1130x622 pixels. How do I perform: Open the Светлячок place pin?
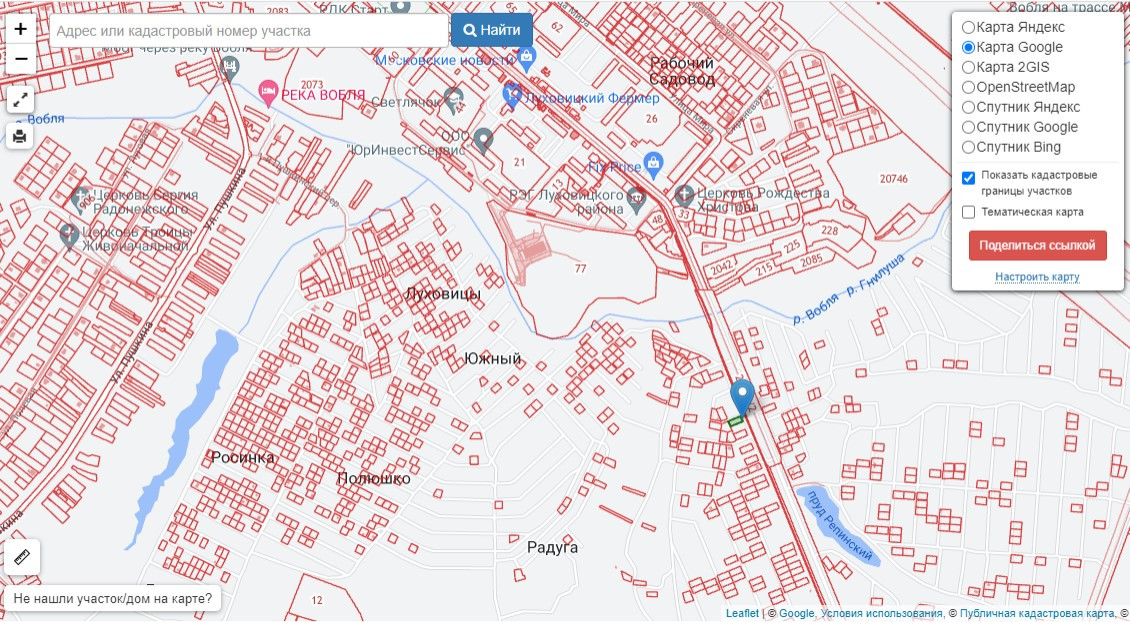453,100
